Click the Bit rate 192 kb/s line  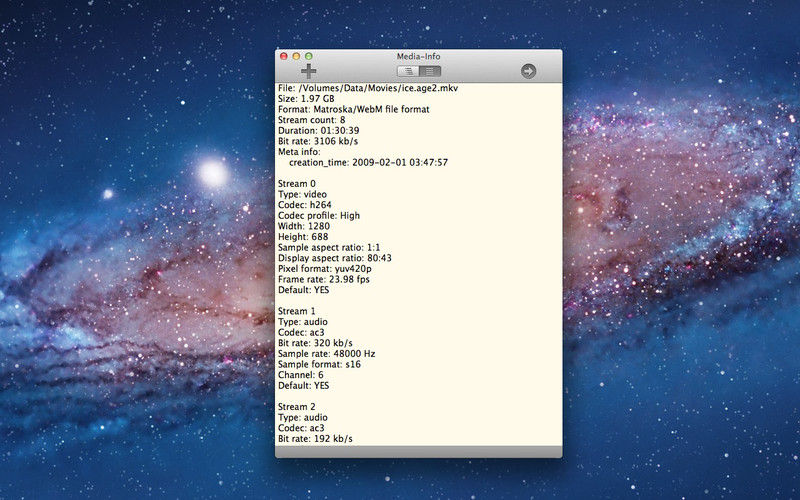pos(315,438)
